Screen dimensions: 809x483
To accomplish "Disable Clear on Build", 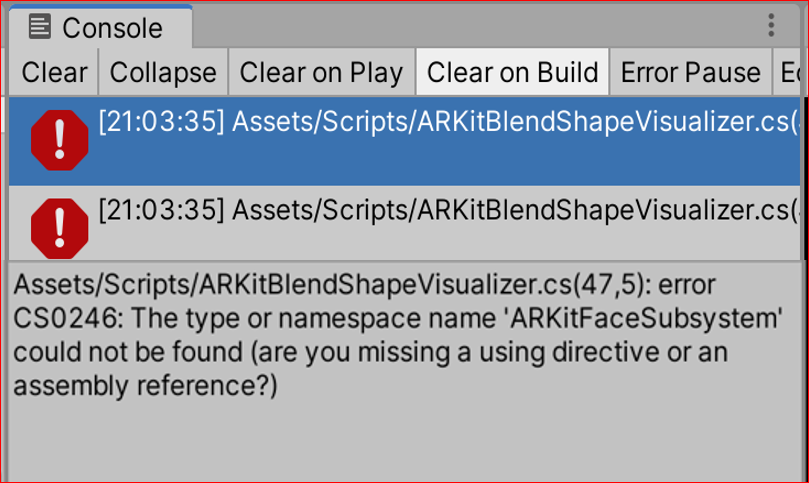I will (512, 73).
